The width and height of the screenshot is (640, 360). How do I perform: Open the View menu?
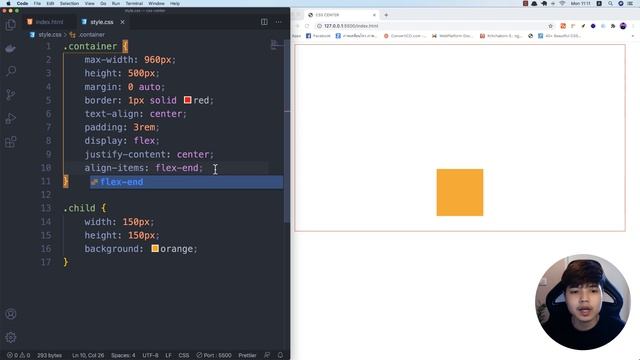coord(89,3)
